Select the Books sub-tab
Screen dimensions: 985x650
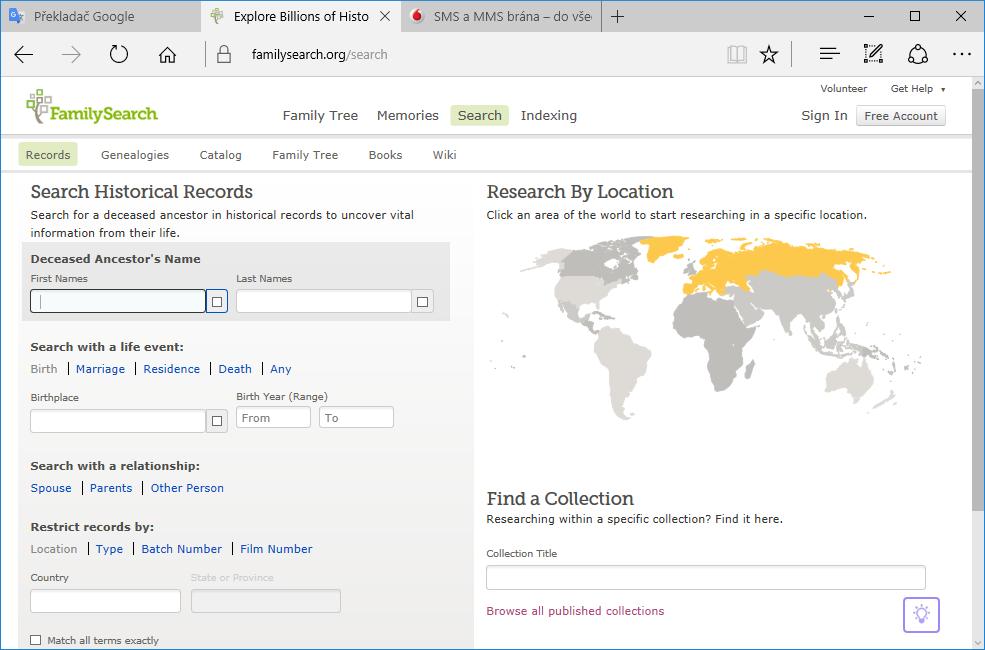pyautogui.click(x=385, y=154)
